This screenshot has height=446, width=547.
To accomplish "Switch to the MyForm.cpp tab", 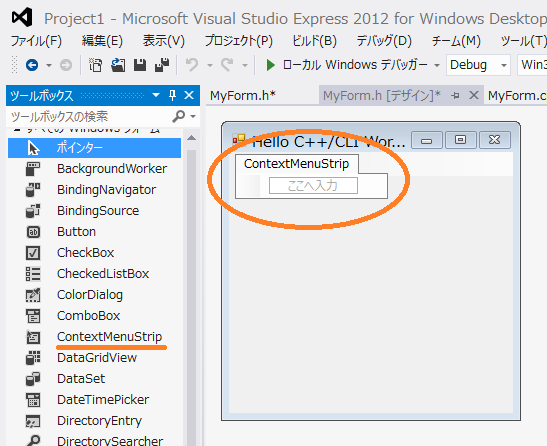I will tap(517, 95).
